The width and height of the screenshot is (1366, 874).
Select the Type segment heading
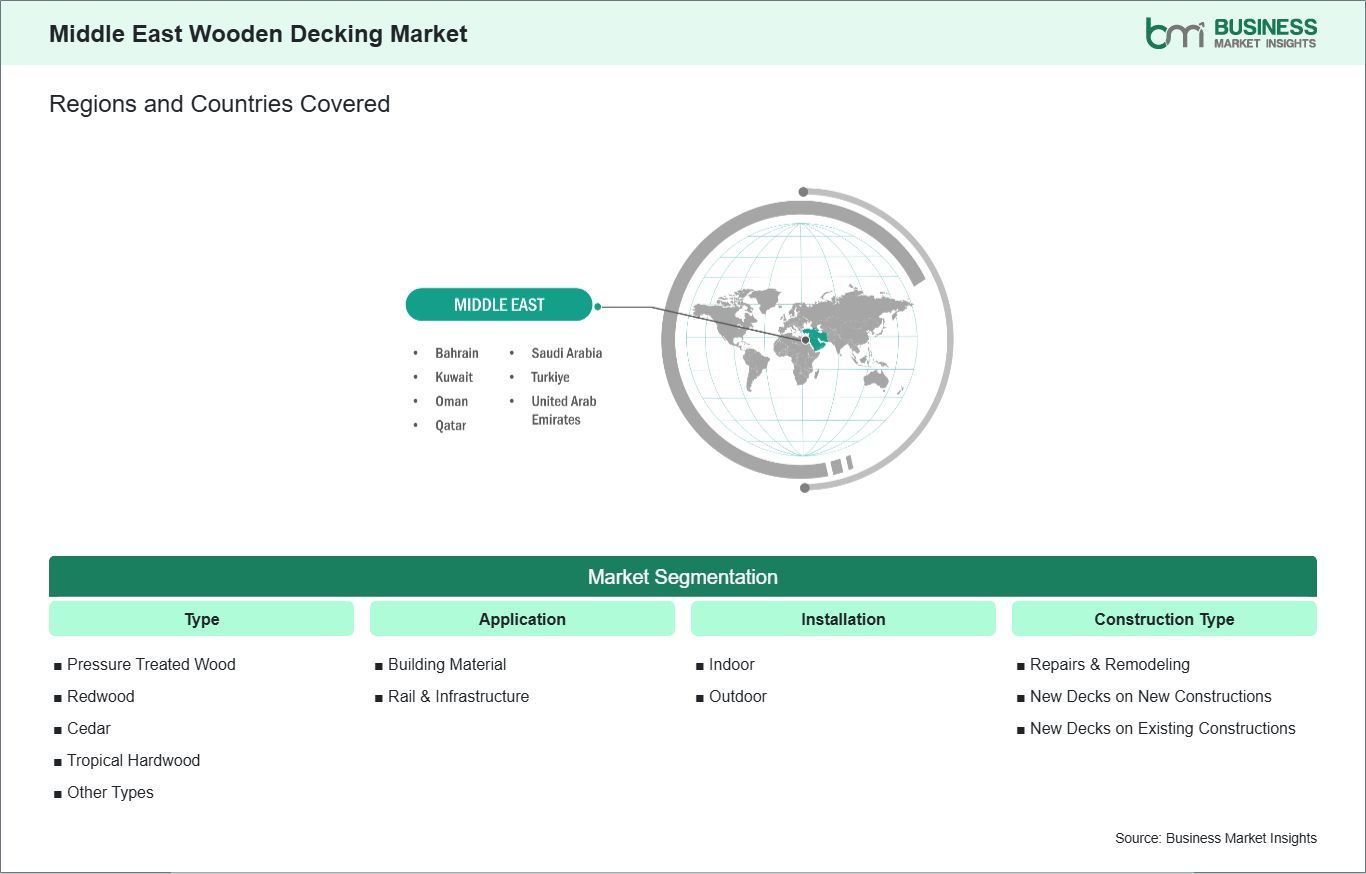201,619
